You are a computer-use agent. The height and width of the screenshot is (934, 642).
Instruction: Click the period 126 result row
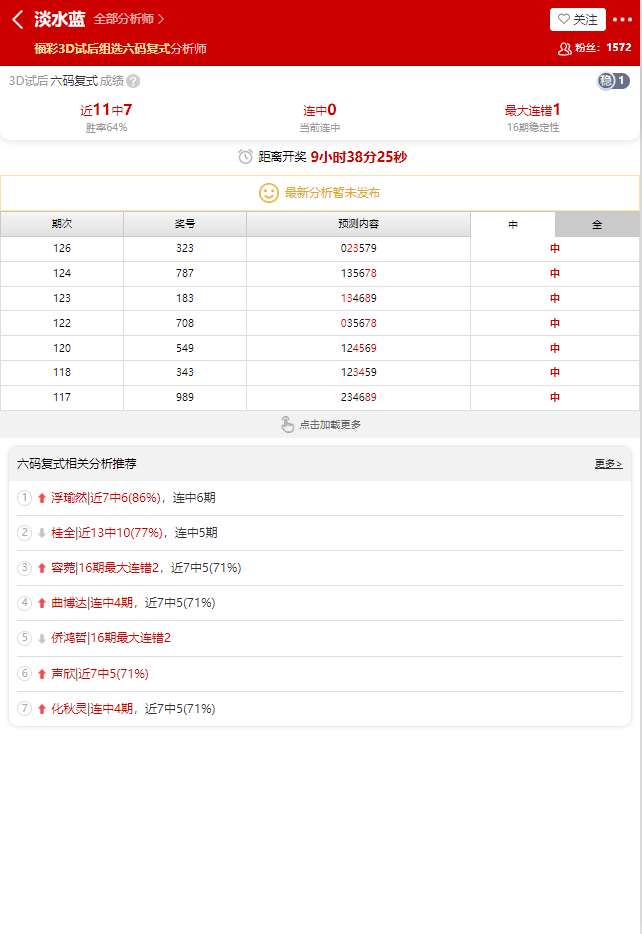click(320, 248)
